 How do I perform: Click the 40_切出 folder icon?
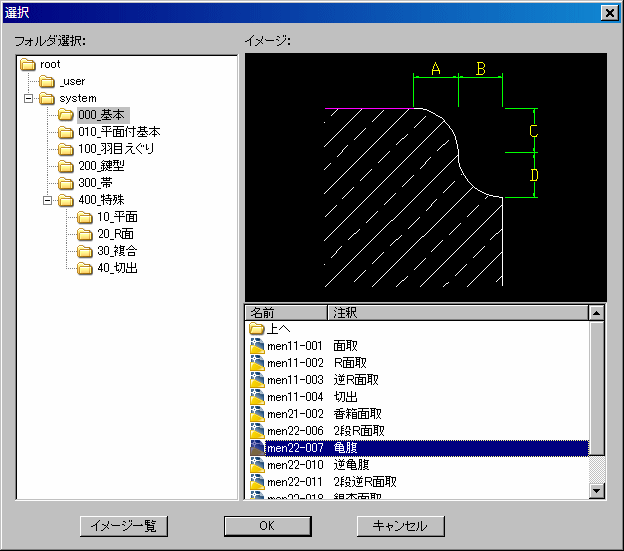click(85, 269)
